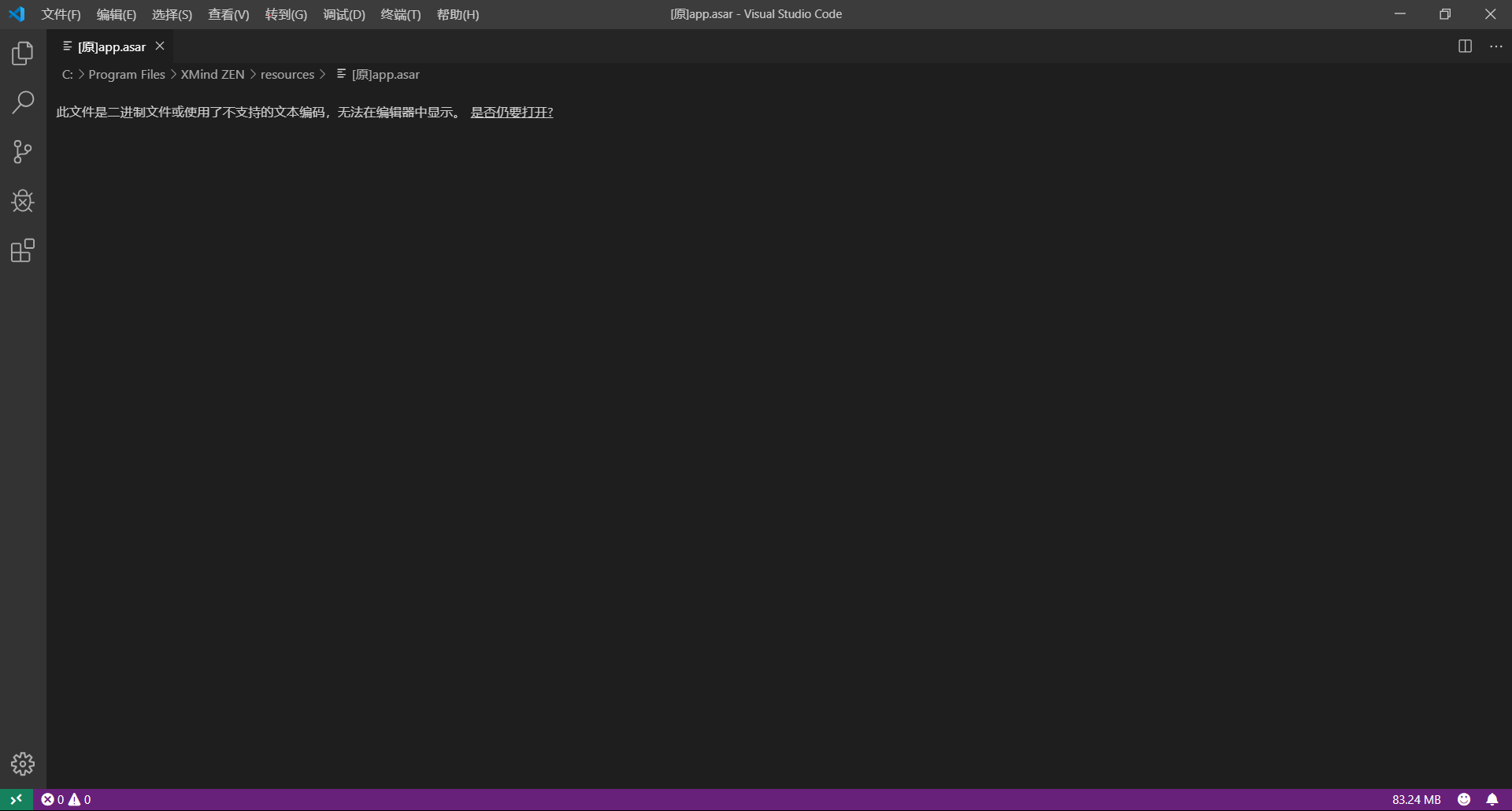Click the warnings count in status bar
The height and width of the screenshot is (811, 1512).
point(80,799)
